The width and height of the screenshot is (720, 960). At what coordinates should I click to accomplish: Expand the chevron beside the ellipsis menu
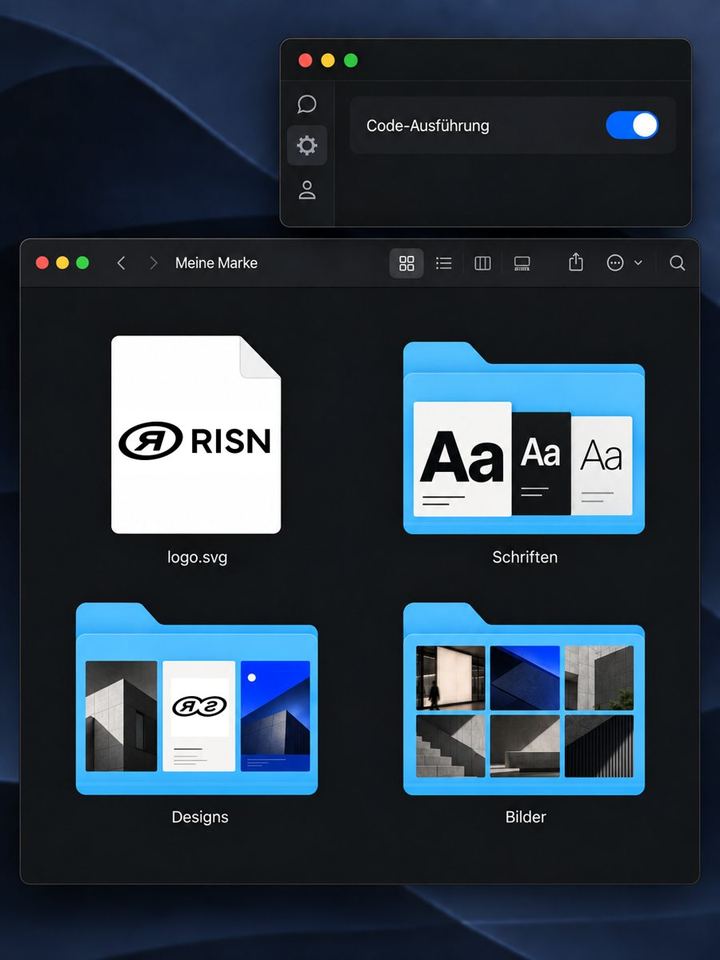(x=638, y=263)
